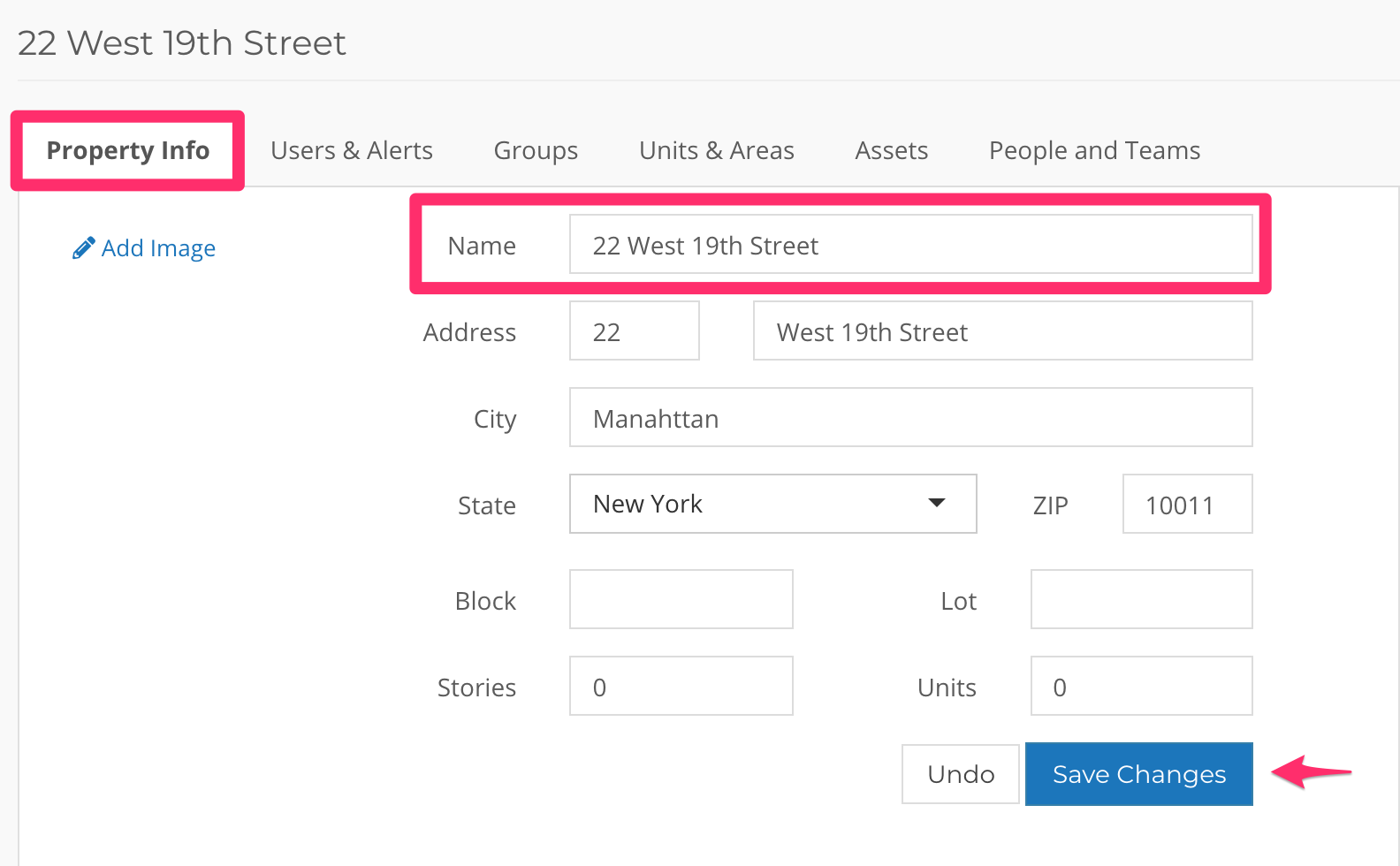The height and width of the screenshot is (866, 1400).
Task: Focus the empty Lot field
Action: pyautogui.click(x=1142, y=599)
